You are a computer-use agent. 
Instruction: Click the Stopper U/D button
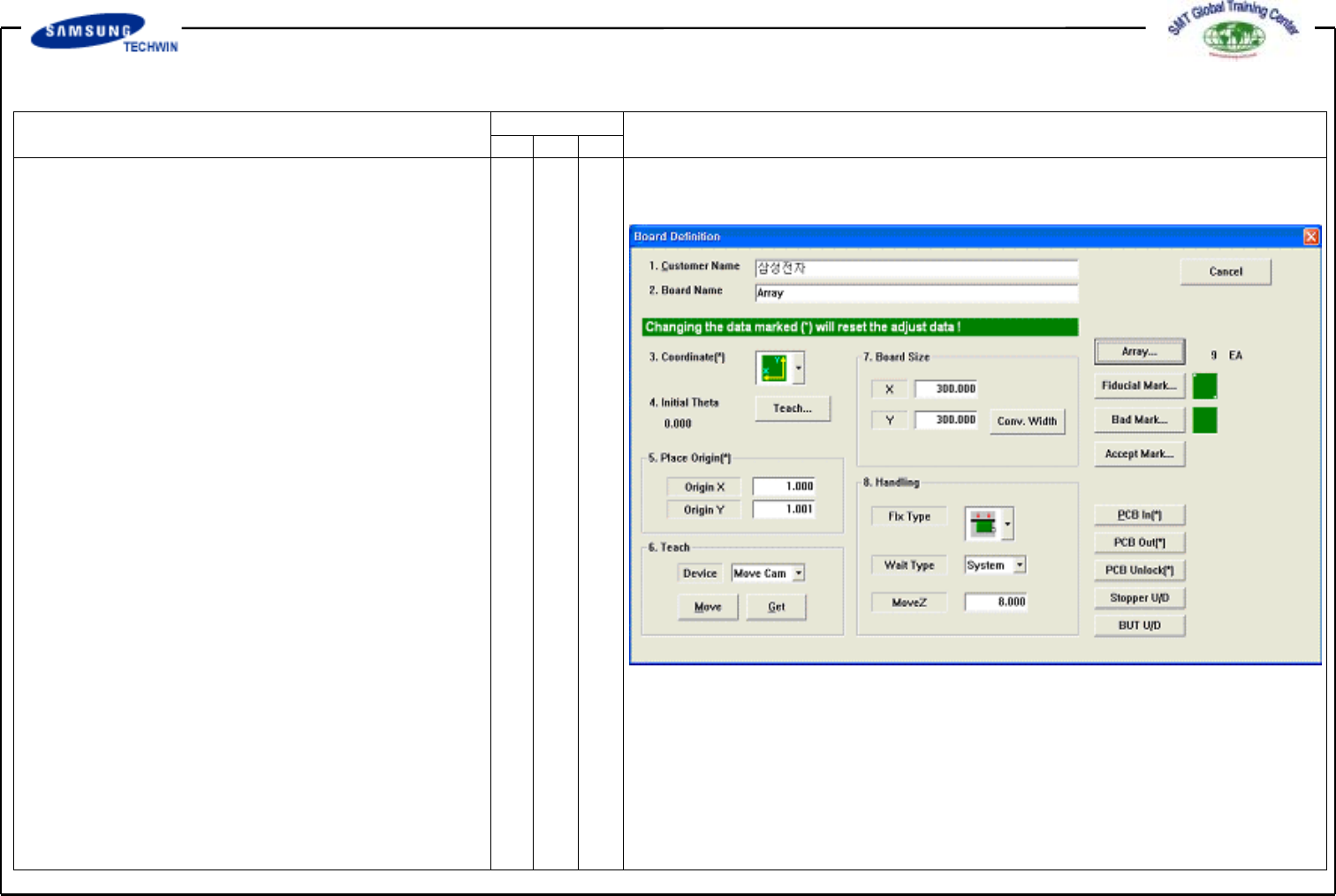coord(1140,598)
